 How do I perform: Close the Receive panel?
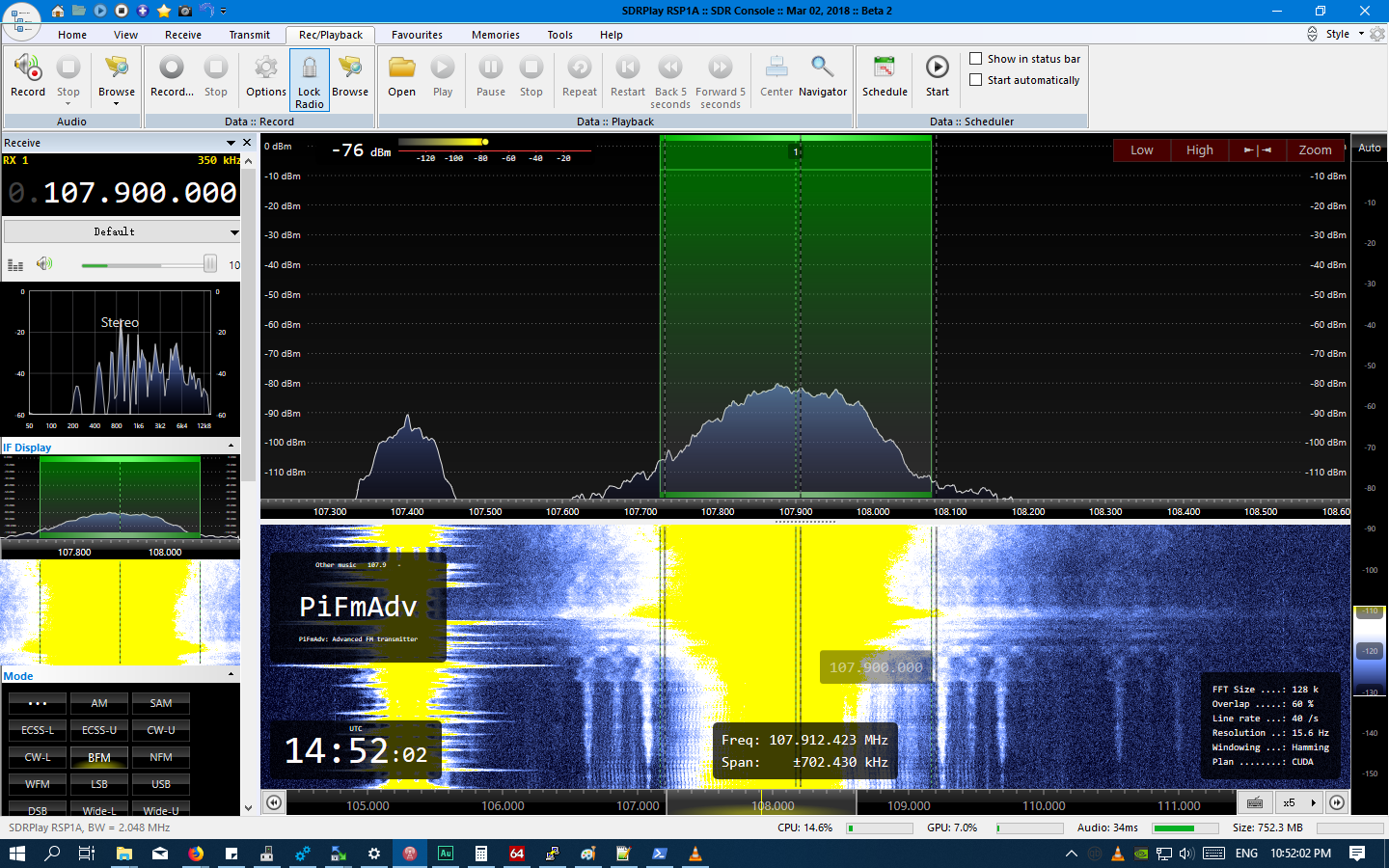[247, 143]
